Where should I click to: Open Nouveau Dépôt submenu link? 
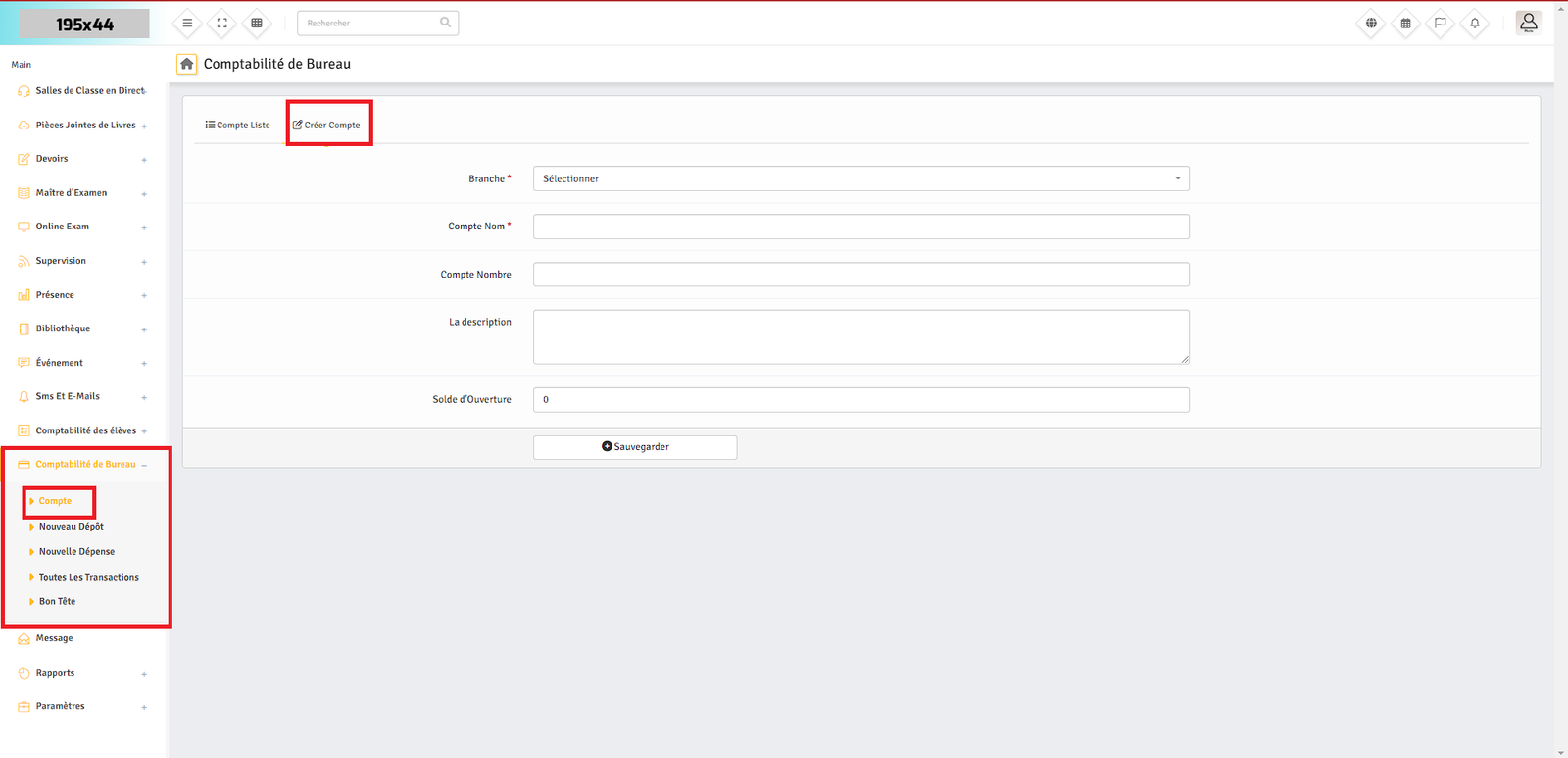71,527
